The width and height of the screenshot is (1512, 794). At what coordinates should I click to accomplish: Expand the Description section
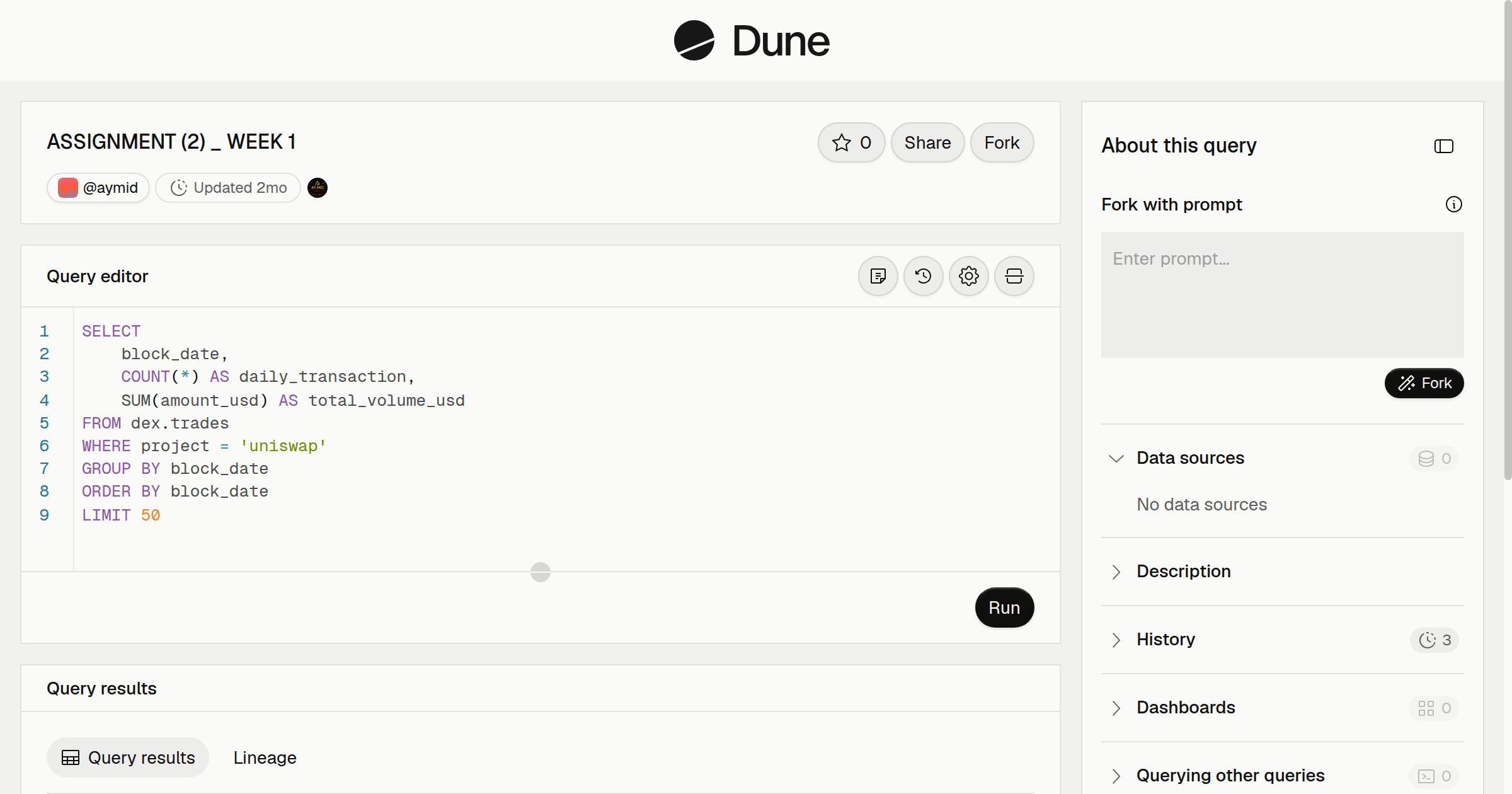coord(1116,572)
